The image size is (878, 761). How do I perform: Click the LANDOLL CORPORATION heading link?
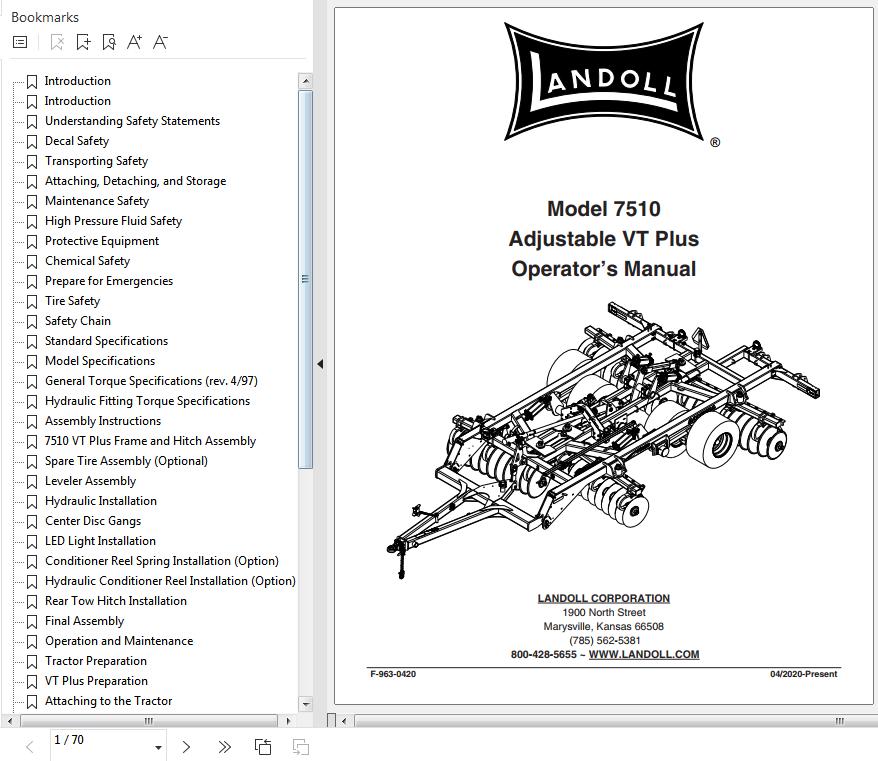(604, 598)
